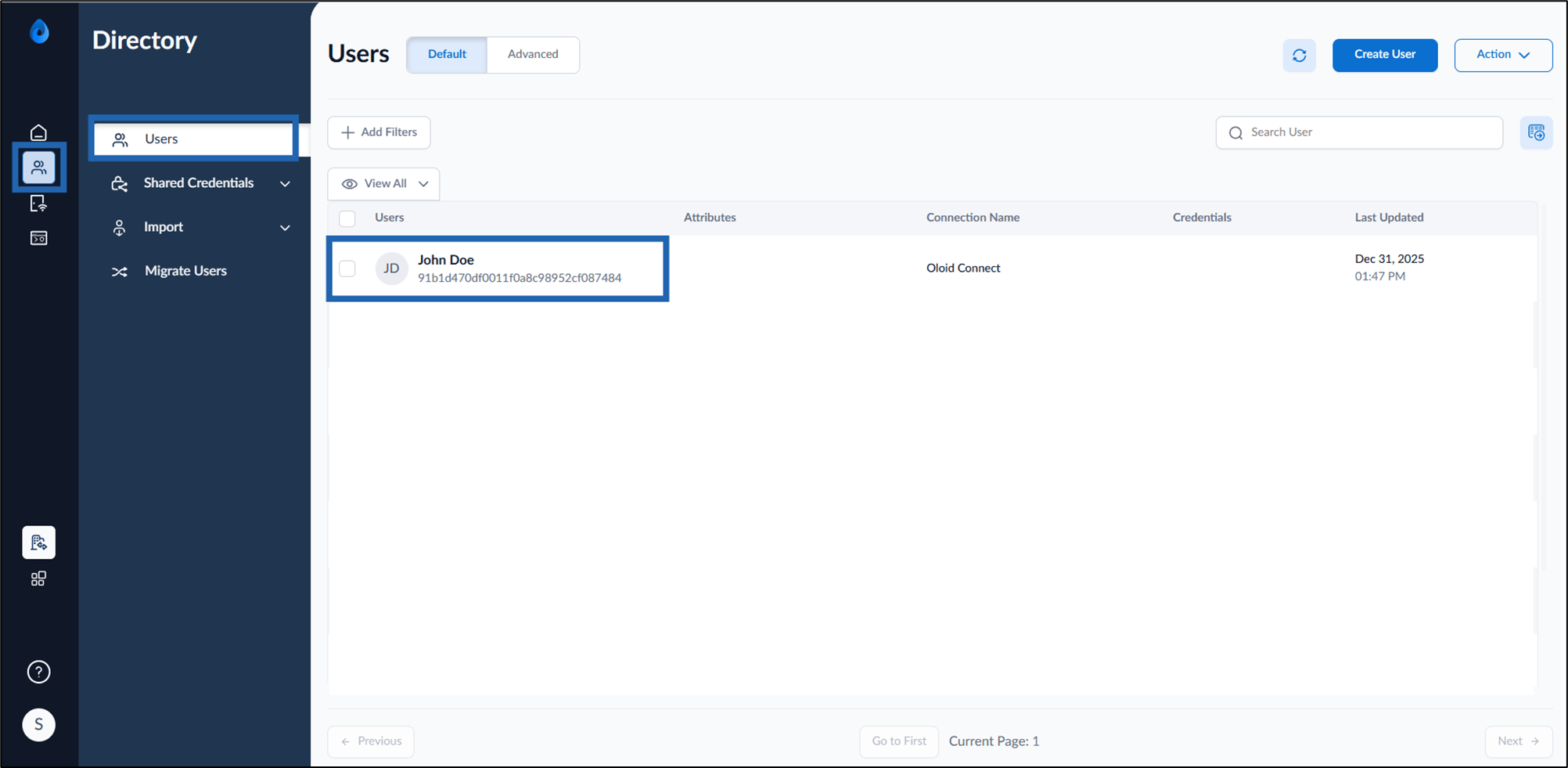Image resolution: width=1568 pixels, height=768 pixels.
Task: Select Users in the Directory menu
Action: [x=193, y=139]
